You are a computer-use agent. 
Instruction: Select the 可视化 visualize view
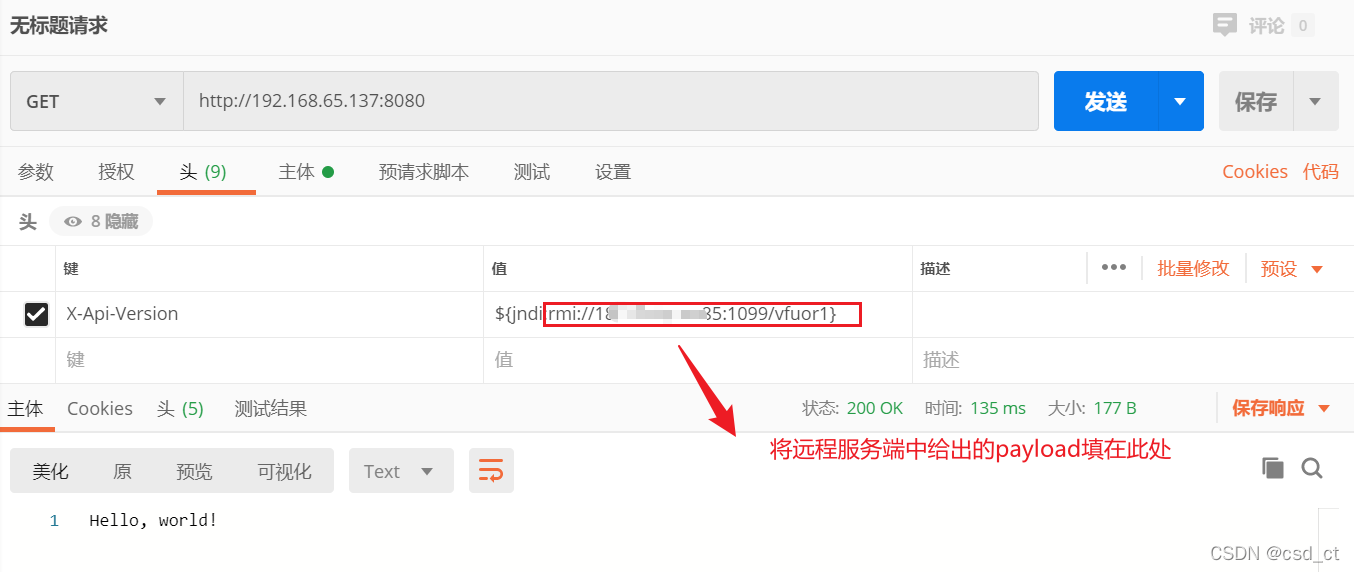[x=284, y=471]
